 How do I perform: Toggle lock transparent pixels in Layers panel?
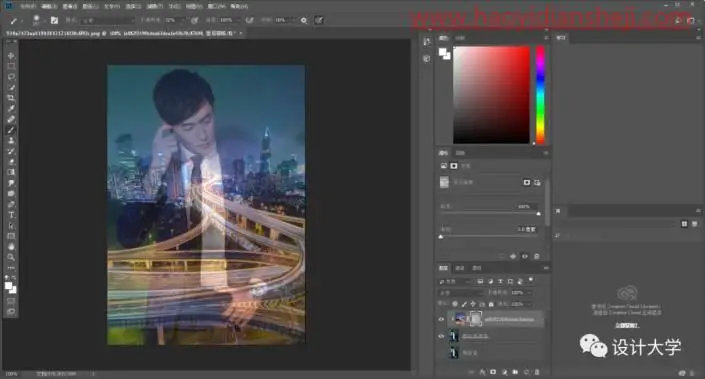click(x=455, y=304)
